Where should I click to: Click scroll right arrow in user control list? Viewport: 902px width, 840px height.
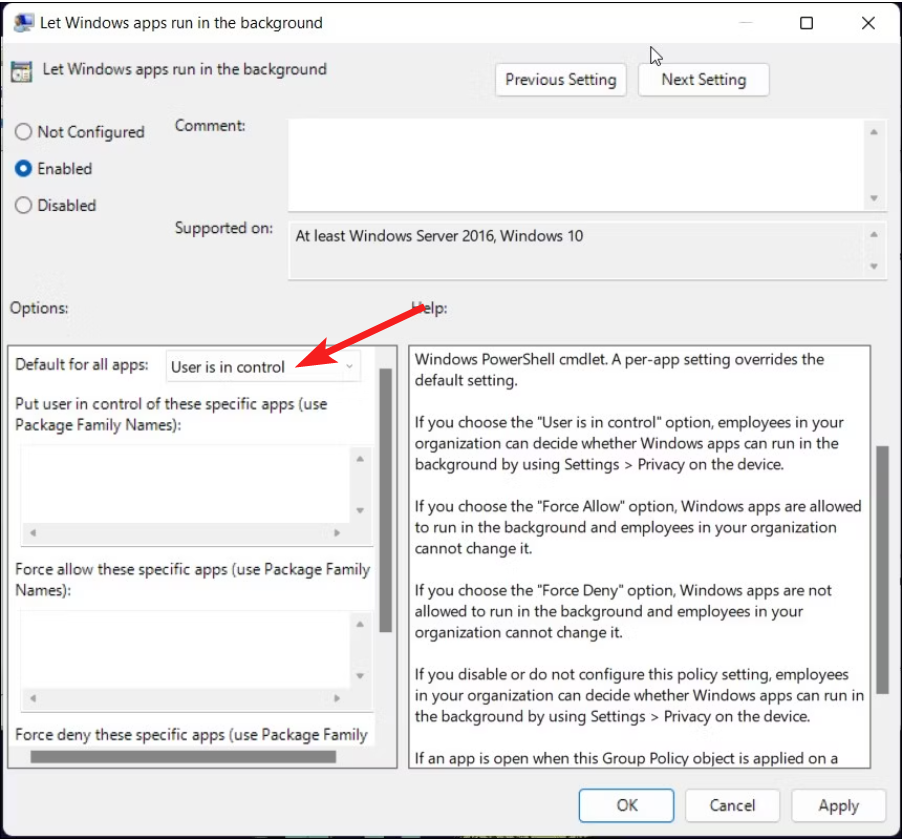[337, 533]
